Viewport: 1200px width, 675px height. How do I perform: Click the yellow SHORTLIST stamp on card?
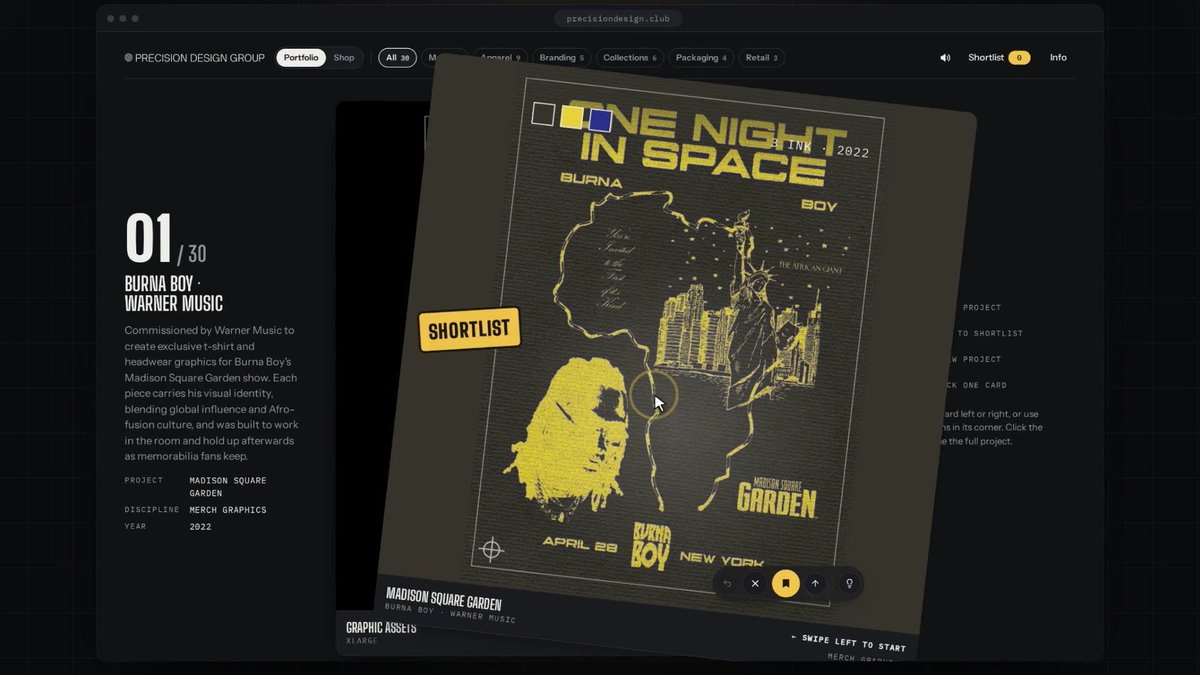coord(470,329)
